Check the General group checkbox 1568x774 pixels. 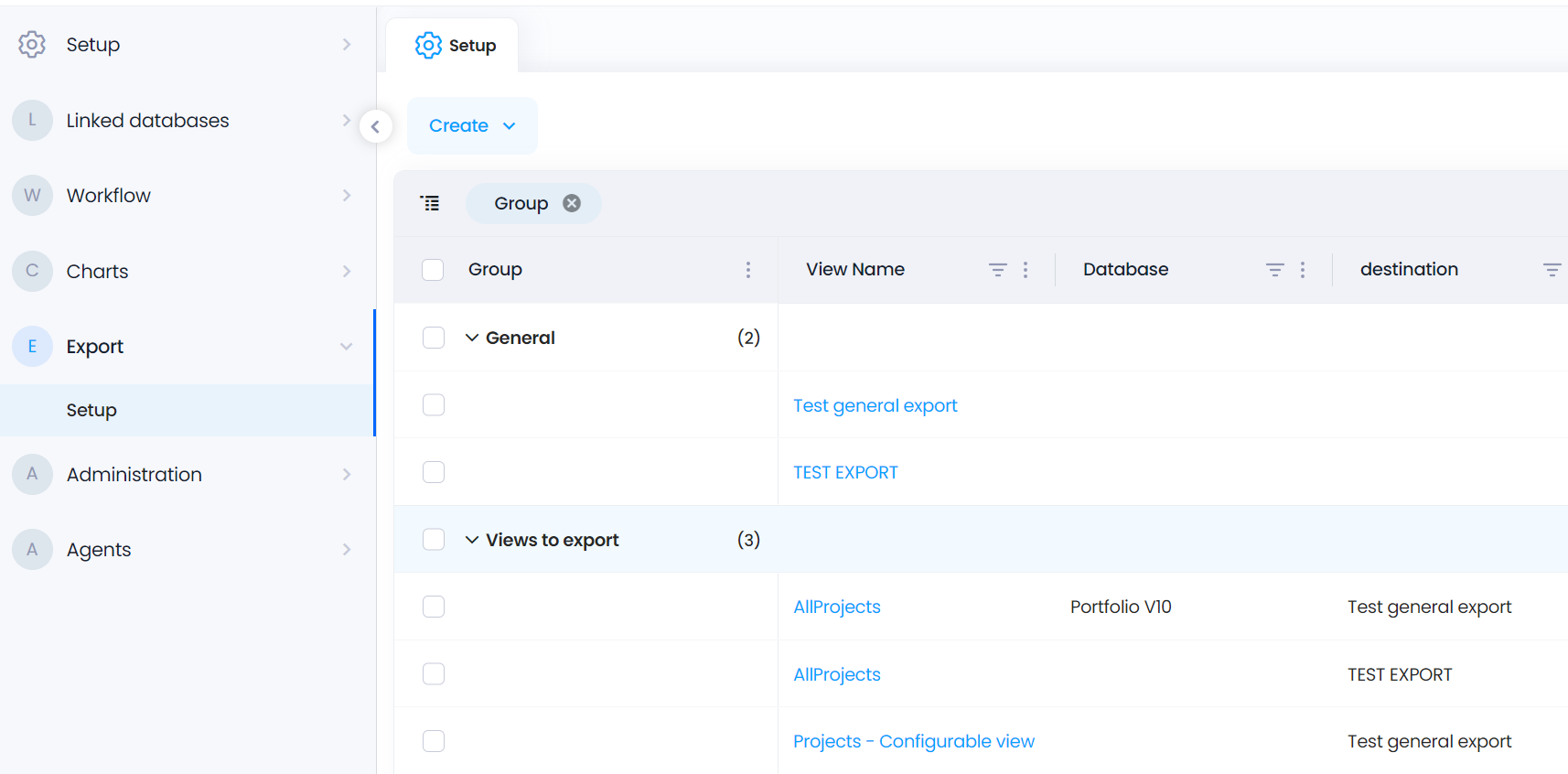[434, 338]
